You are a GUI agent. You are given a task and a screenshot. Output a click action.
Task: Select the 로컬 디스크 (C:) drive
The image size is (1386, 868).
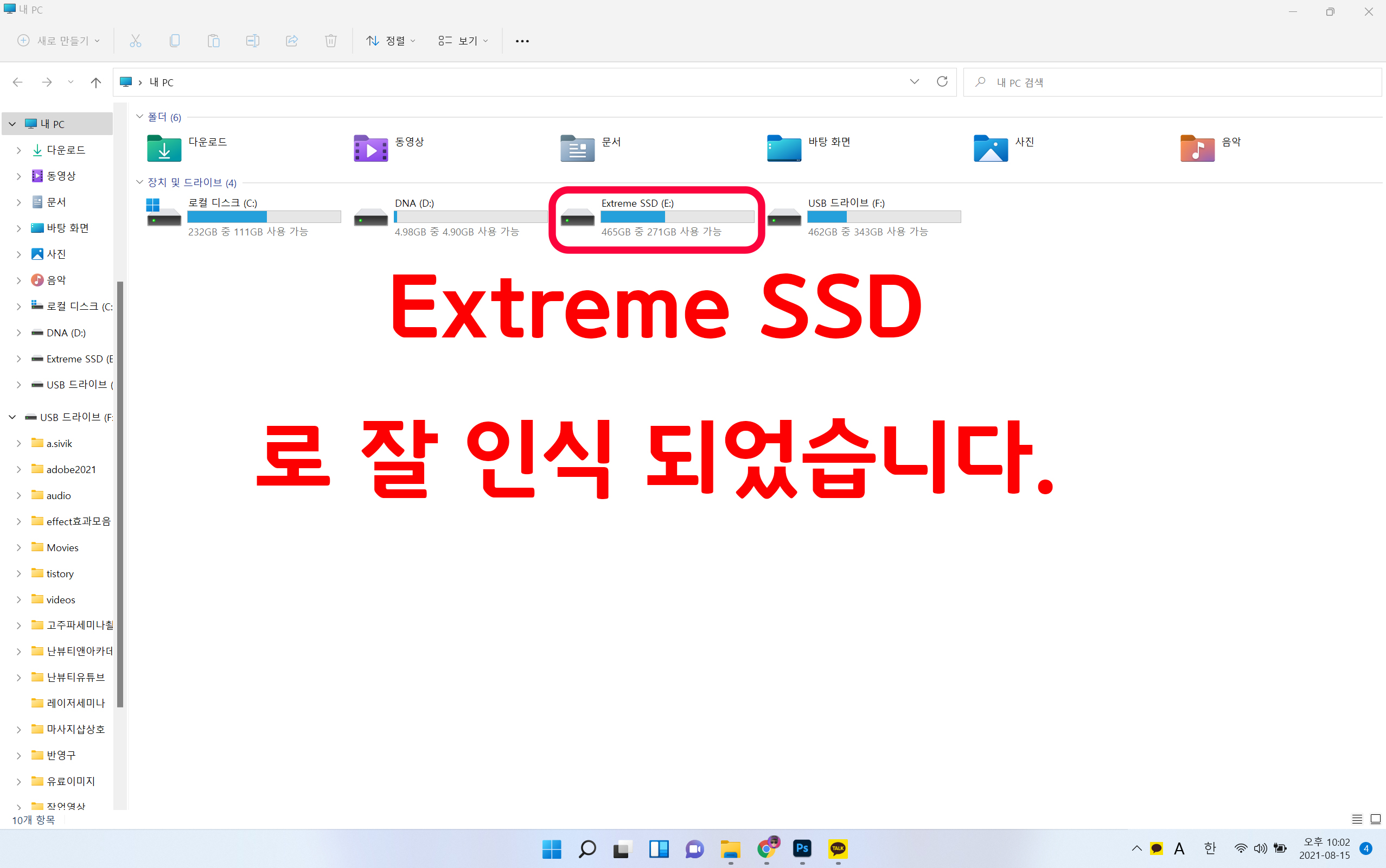[x=244, y=217]
